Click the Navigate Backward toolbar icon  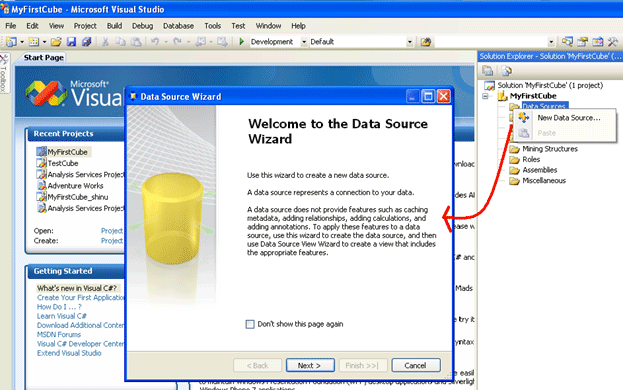point(201,42)
